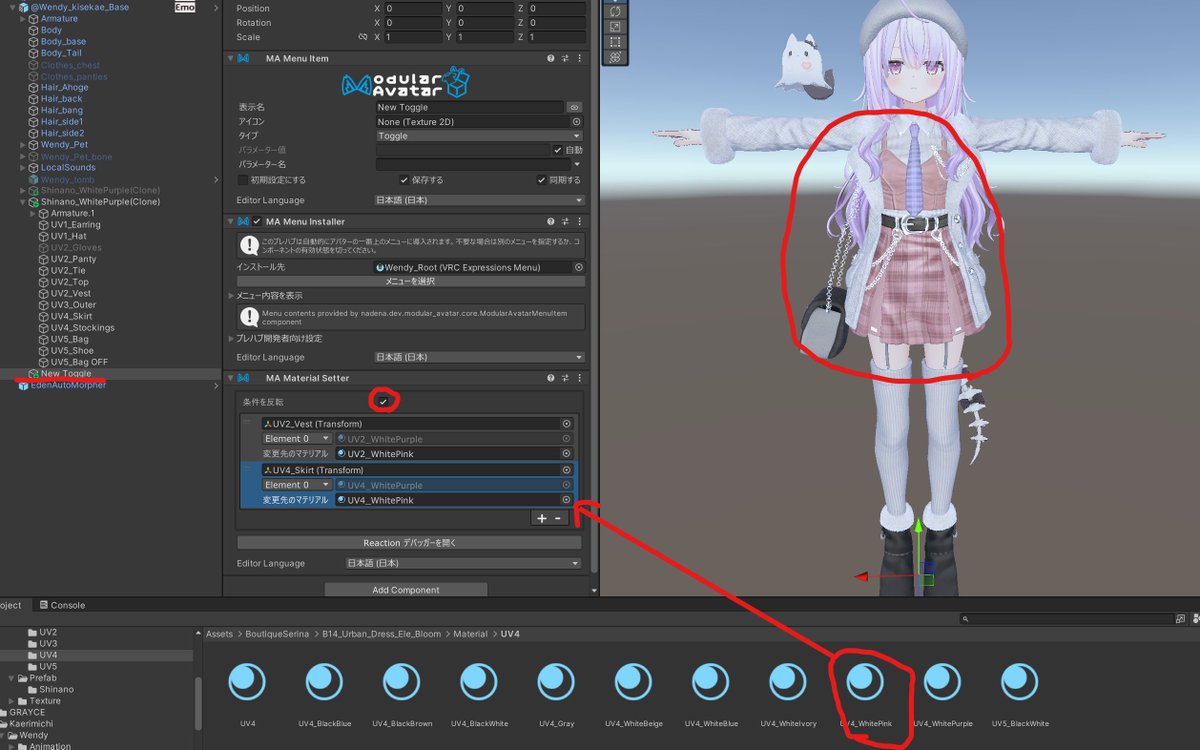
Task: Open the UV4 breadcrumb in asset path
Action: [x=510, y=634]
